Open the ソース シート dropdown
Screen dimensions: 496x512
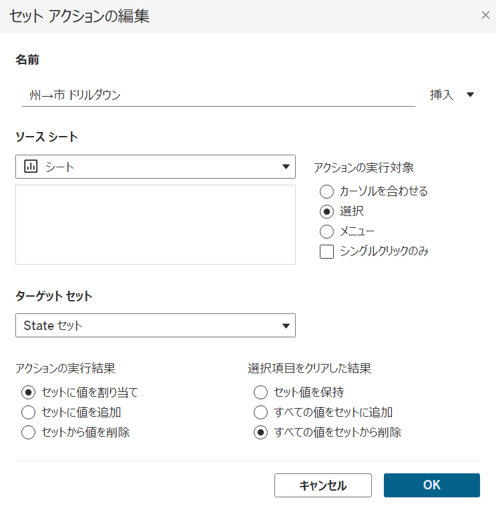(x=155, y=166)
